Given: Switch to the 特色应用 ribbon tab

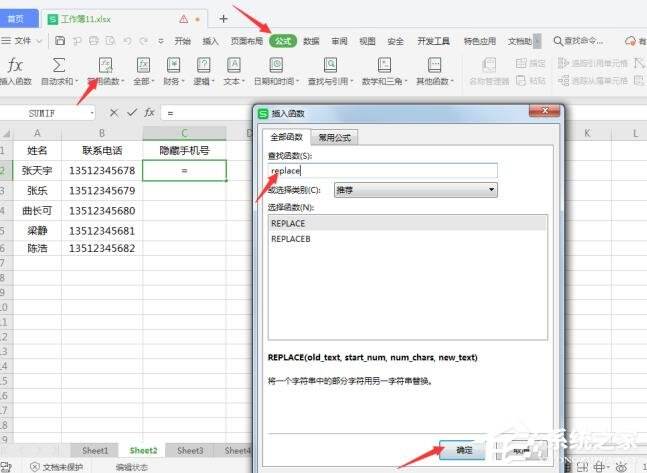Looking at the screenshot, I should click(x=479, y=41).
